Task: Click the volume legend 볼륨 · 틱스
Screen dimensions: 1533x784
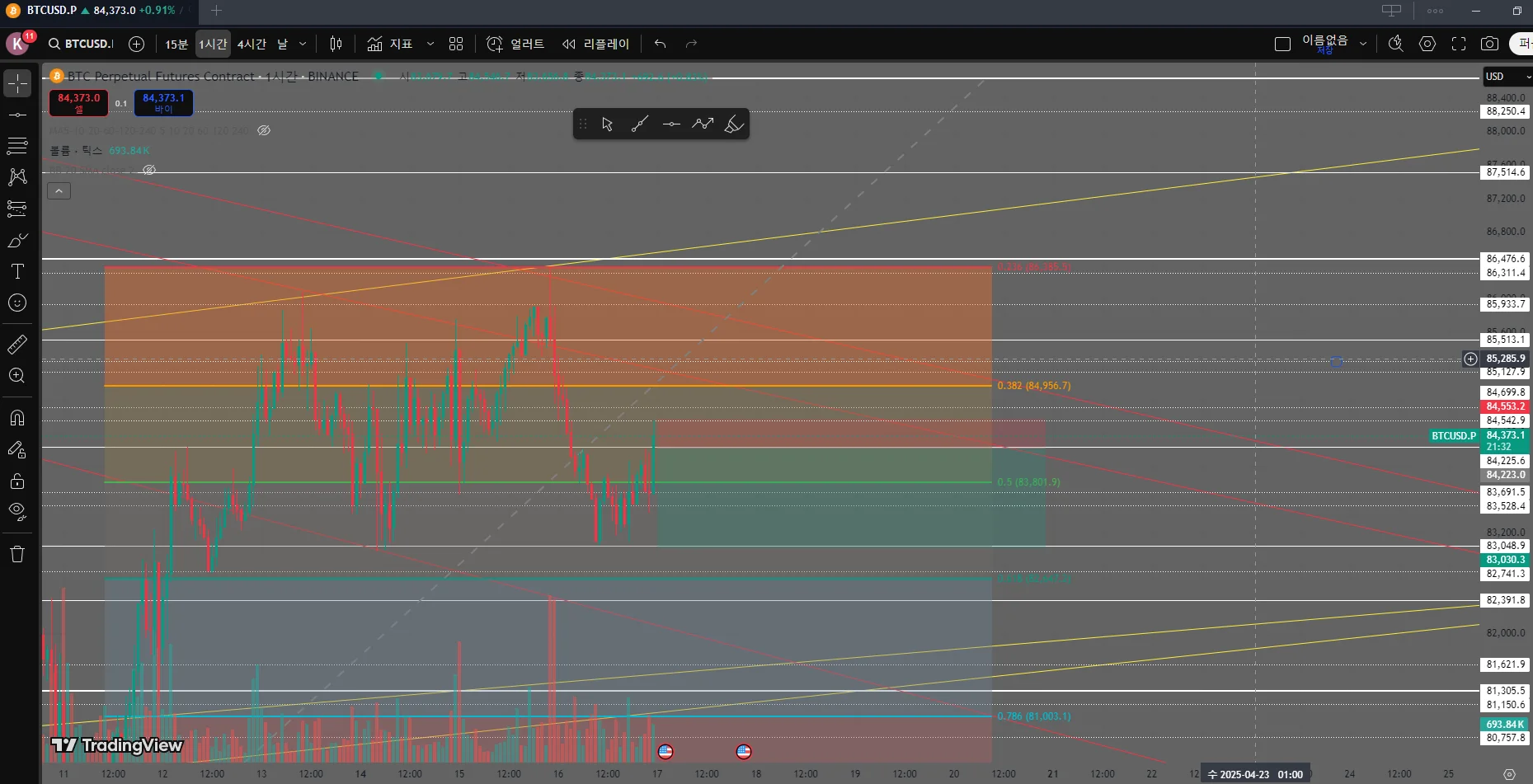Action: click(76, 151)
